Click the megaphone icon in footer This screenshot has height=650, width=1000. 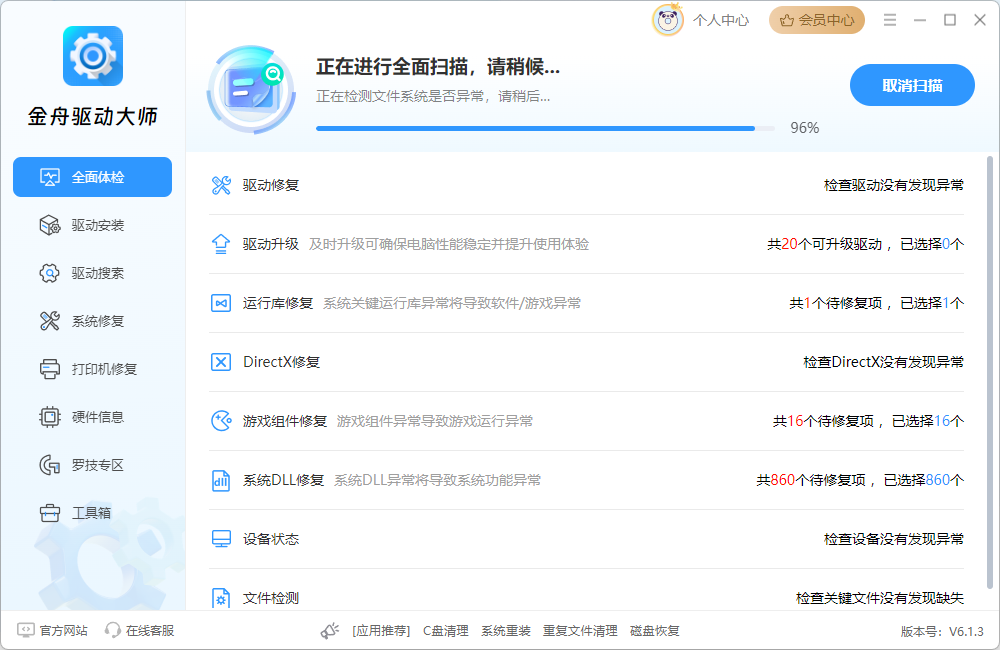[330, 631]
